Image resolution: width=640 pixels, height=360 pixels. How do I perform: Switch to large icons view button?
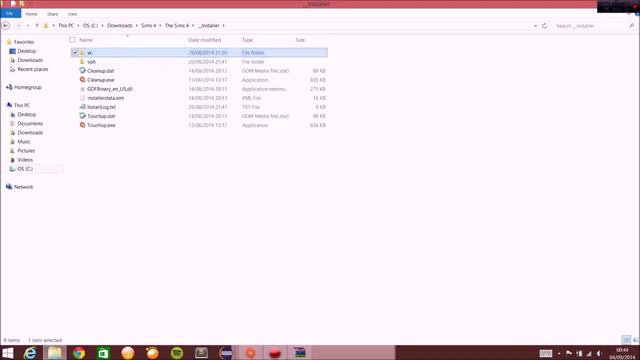tap(635, 340)
